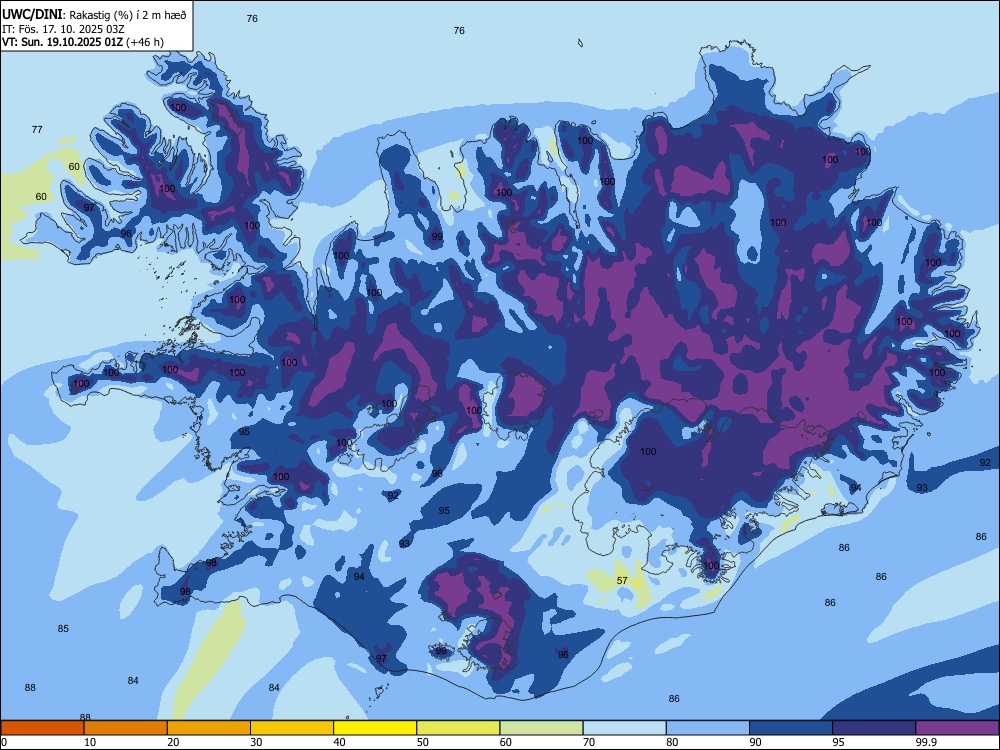Click the 20-30 amber legend swatch
The height and width of the screenshot is (750, 1000).
pyautogui.click(x=209, y=728)
